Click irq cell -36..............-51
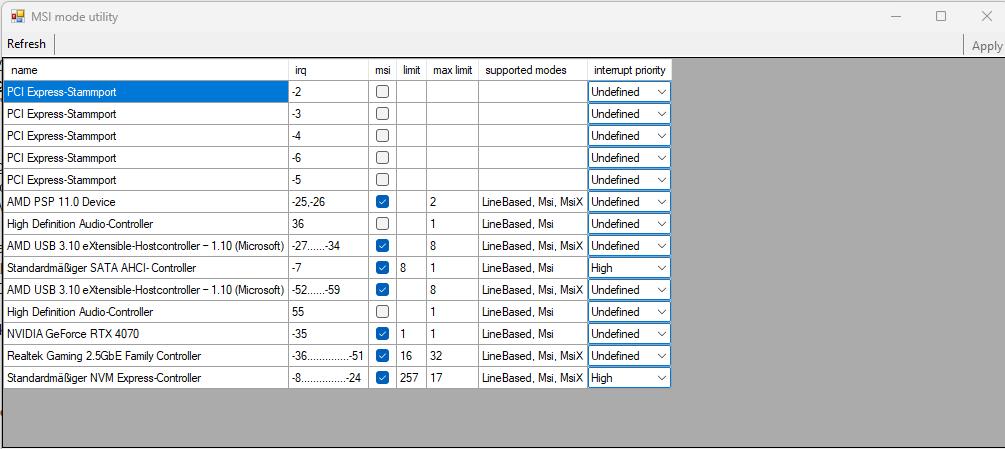This screenshot has height=449, width=1005. [328, 355]
